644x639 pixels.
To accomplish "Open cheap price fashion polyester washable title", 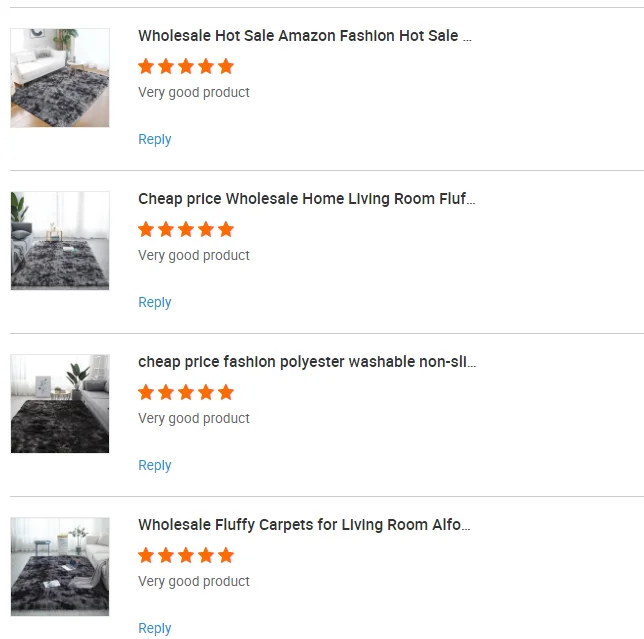I will (x=307, y=362).
